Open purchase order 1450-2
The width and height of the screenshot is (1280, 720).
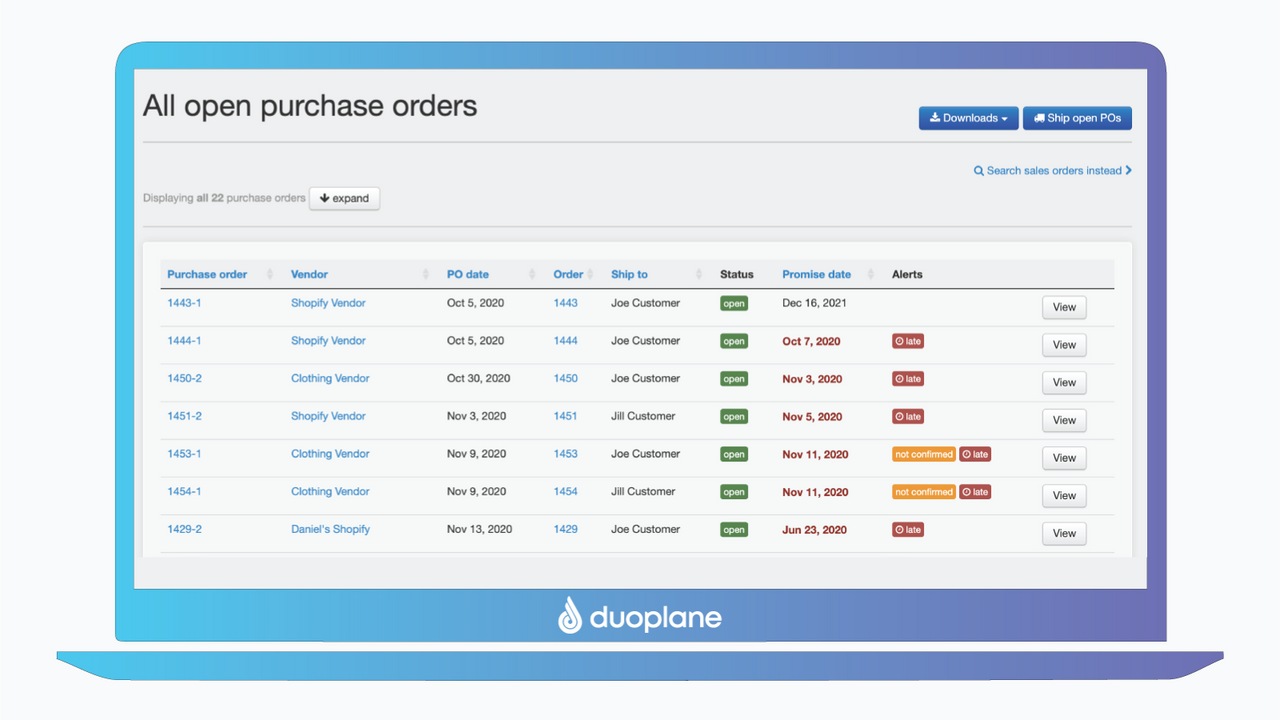coord(184,378)
